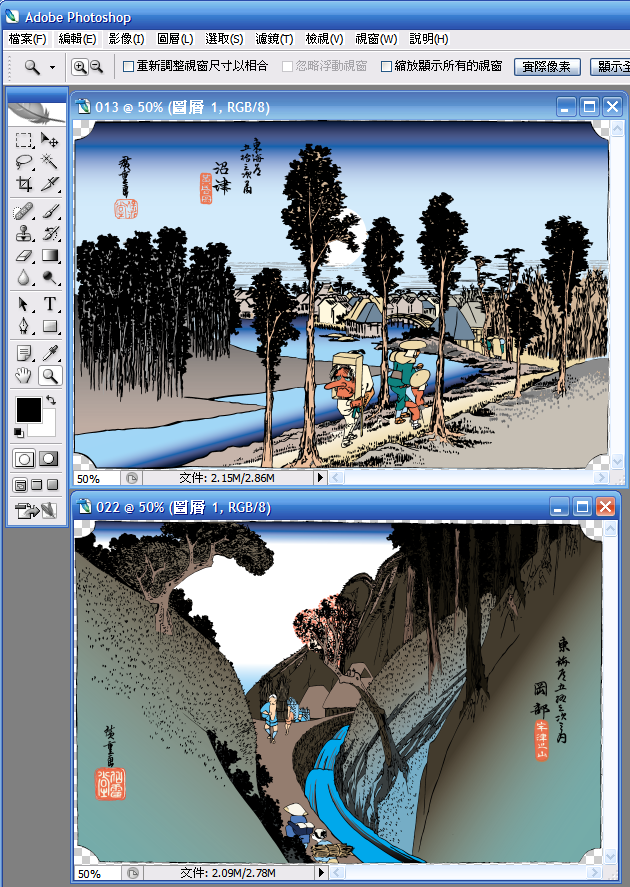This screenshot has height=887, width=630.
Task: Reset to default black and white colors
Action: [x=19, y=433]
